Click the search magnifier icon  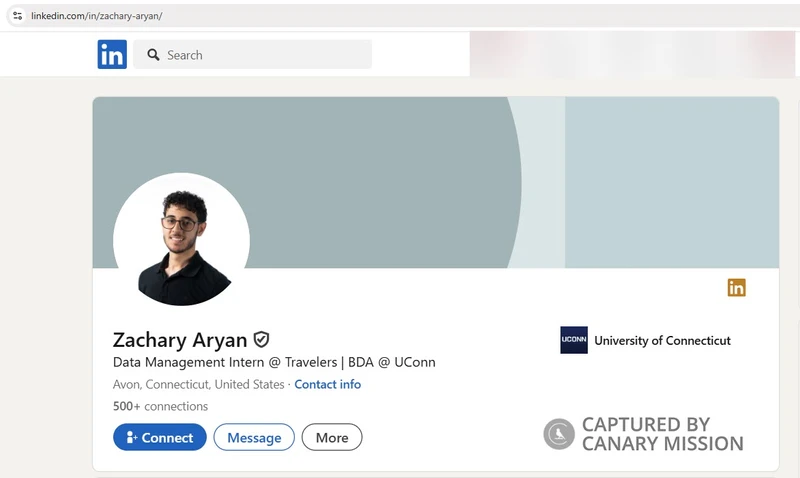click(153, 55)
